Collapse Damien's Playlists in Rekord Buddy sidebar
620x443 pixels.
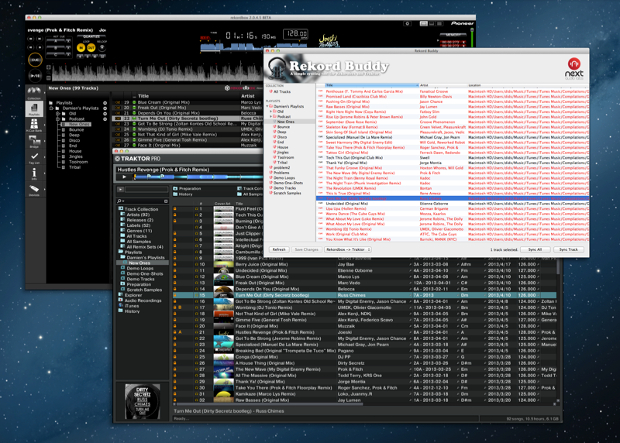coord(268,106)
